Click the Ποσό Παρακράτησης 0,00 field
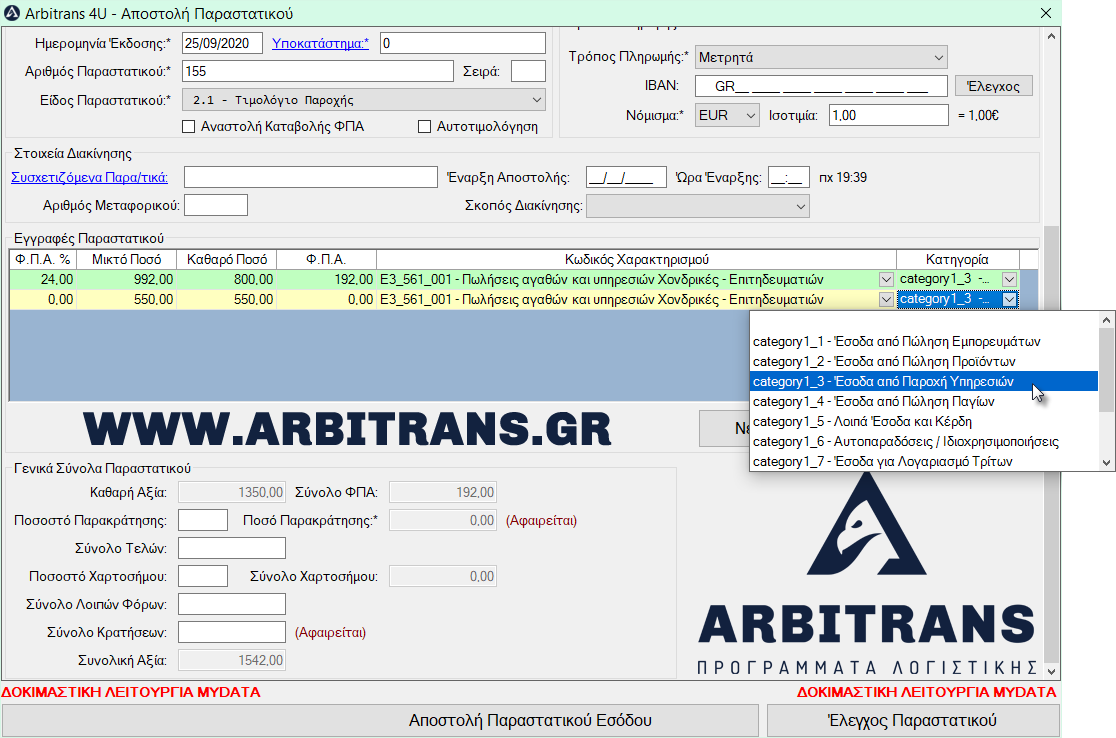 click(x=443, y=520)
